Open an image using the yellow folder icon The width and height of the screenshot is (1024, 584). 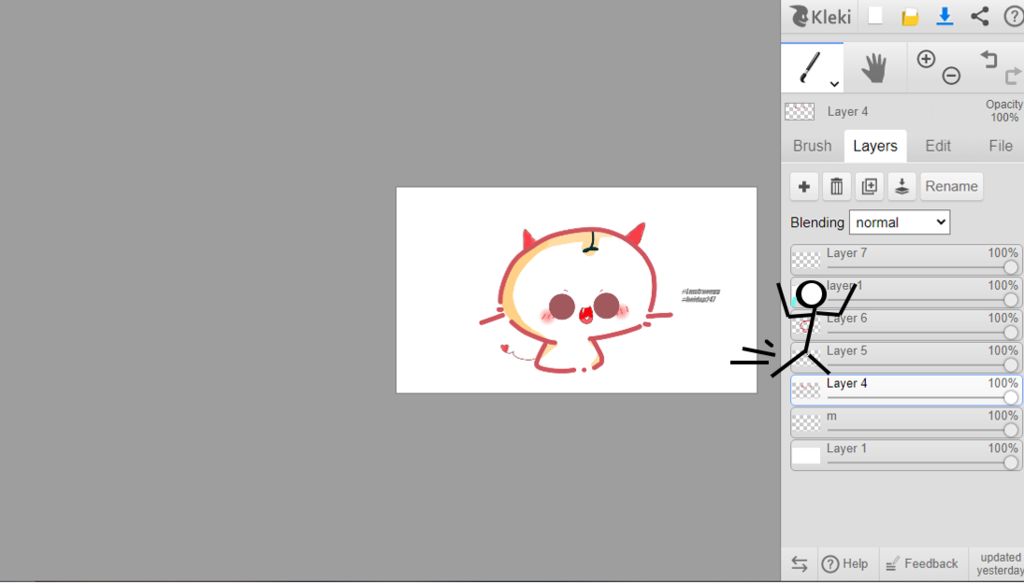tap(910, 16)
